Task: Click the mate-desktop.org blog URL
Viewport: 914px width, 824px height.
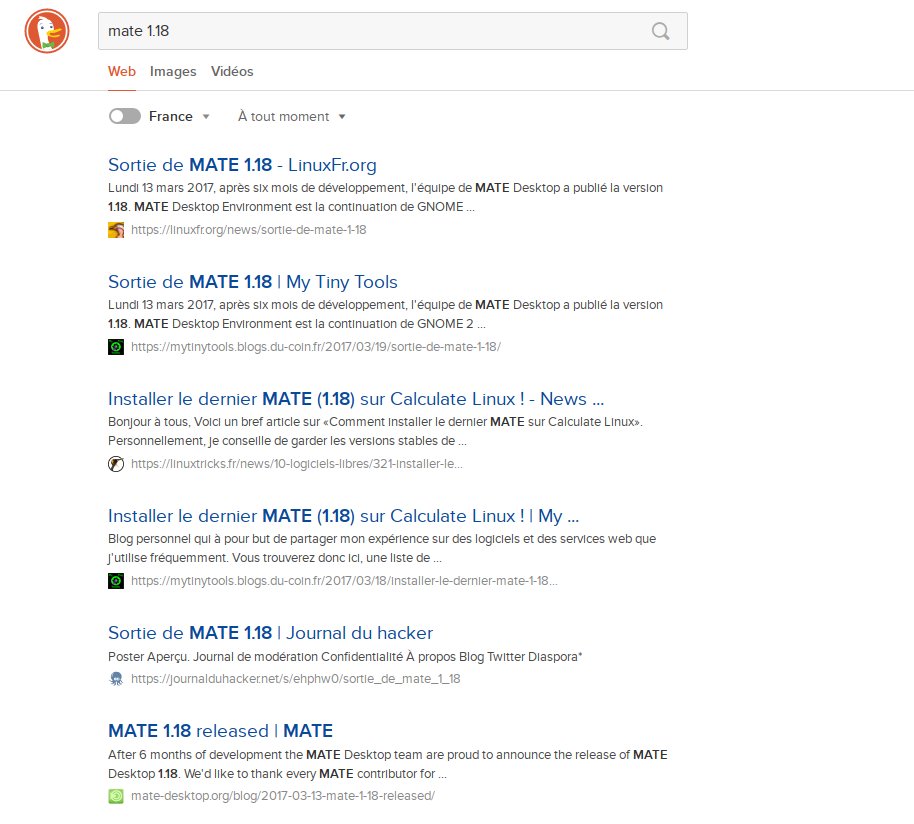Action: [x=283, y=796]
